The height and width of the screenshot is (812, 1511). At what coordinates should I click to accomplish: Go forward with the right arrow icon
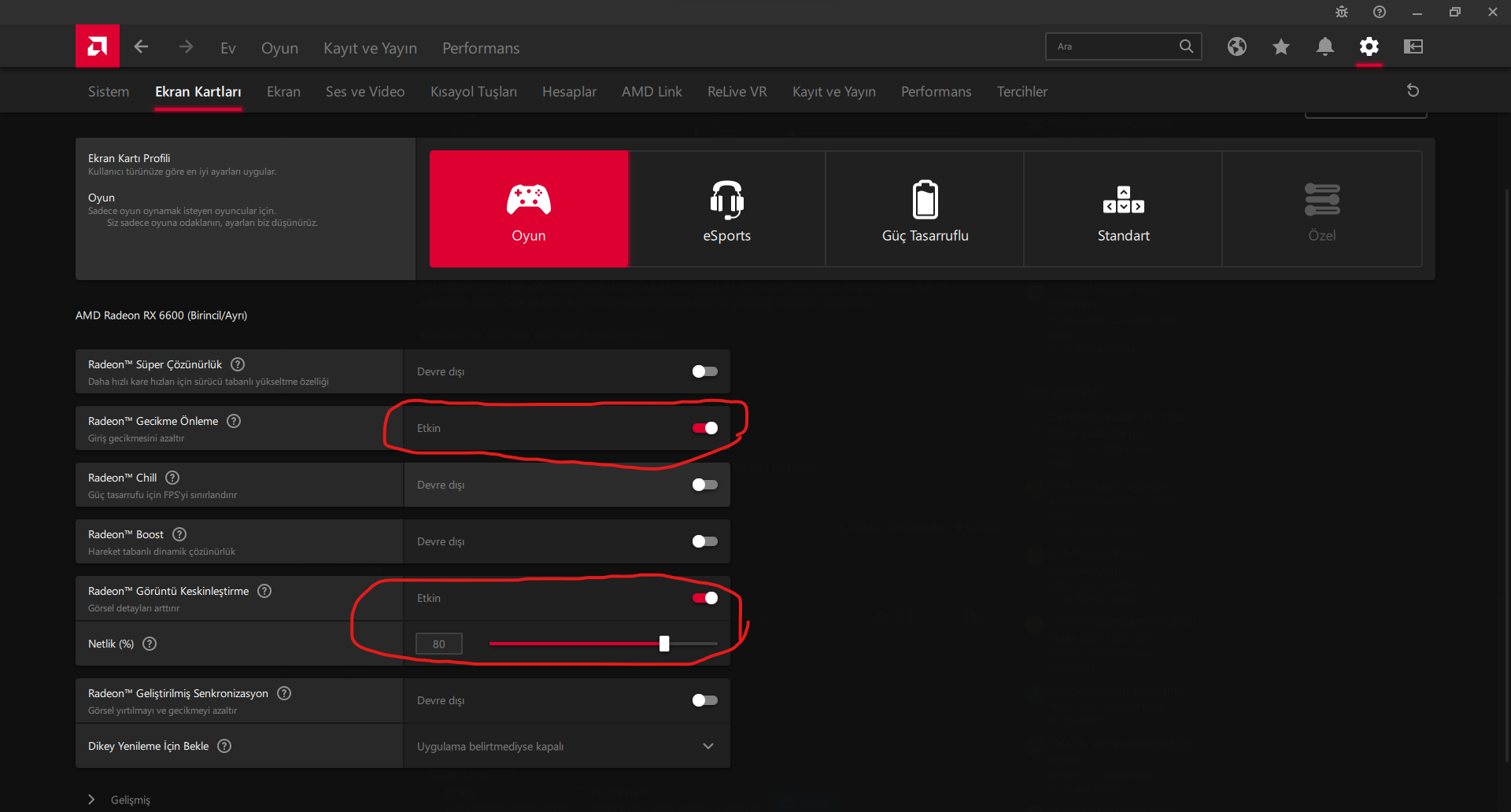pos(186,47)
